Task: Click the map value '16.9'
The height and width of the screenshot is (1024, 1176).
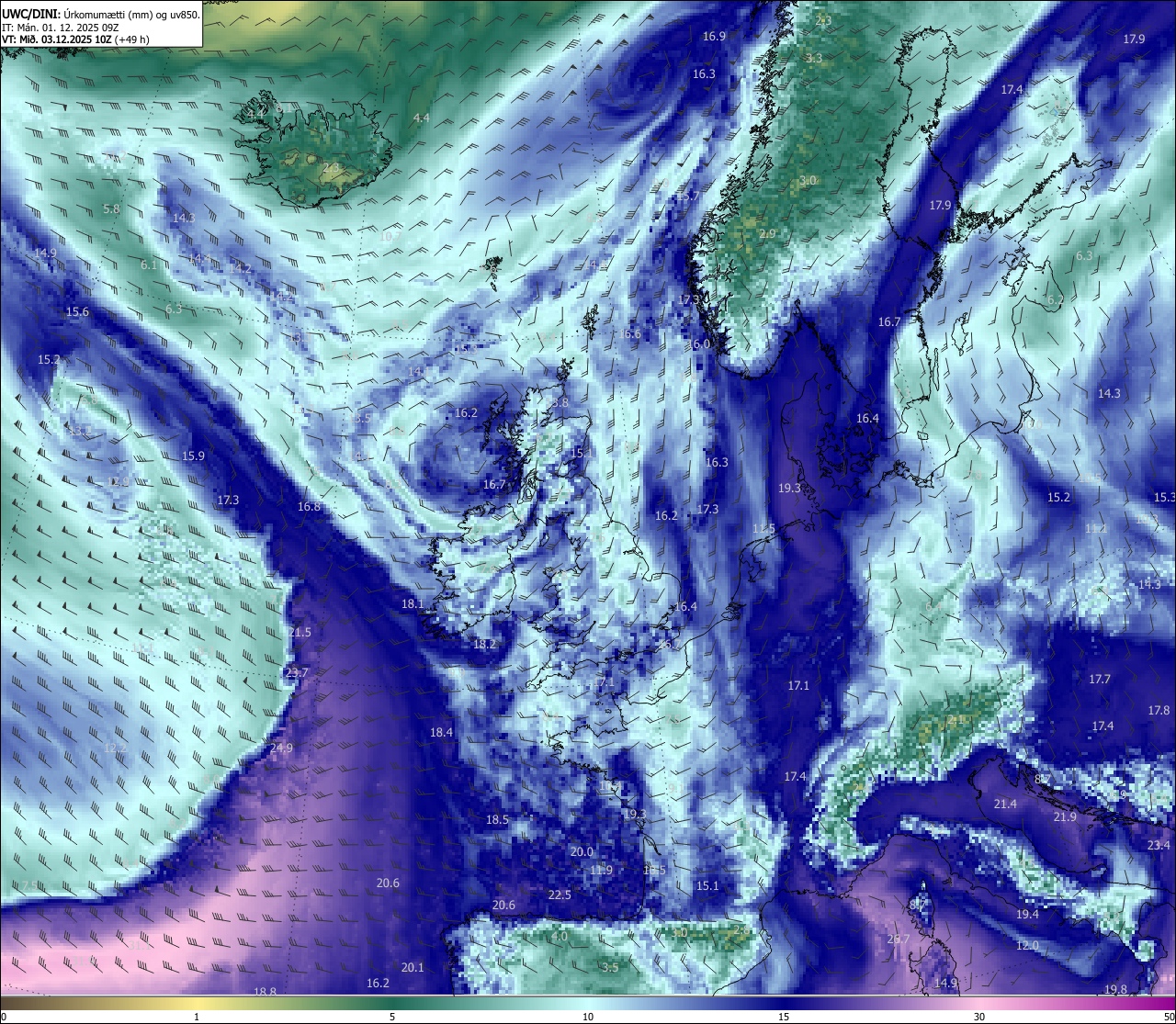Action: point(714,36)
